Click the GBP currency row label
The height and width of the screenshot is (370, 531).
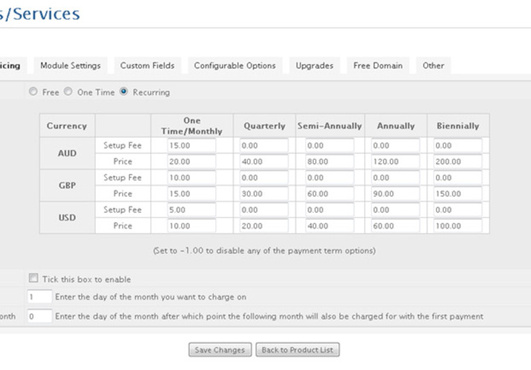click(67, 186)
